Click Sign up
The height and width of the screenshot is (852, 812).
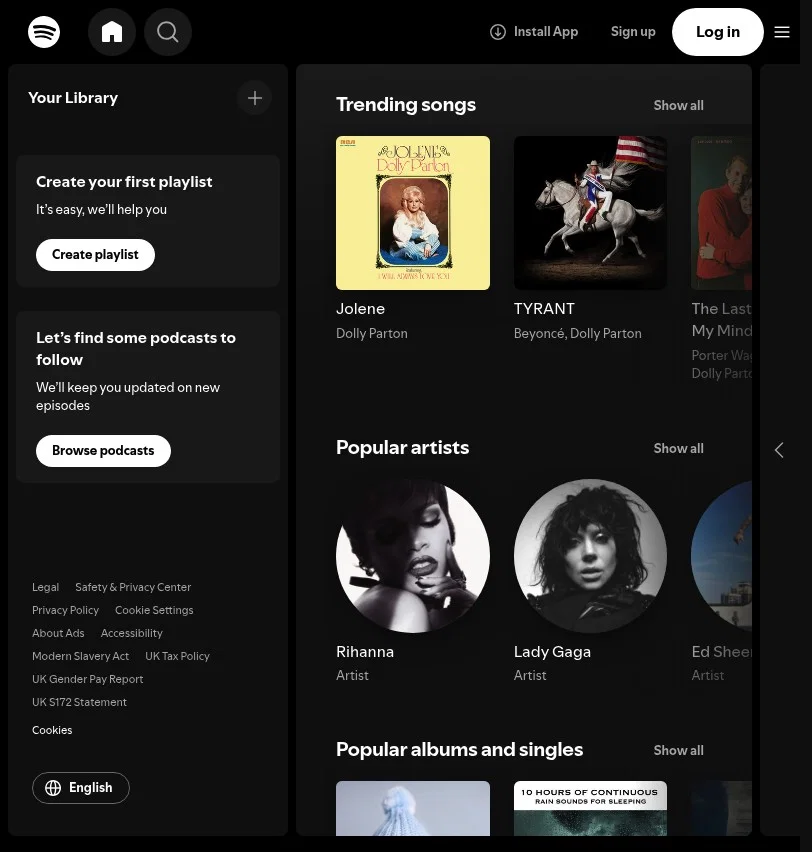[633, 32]
